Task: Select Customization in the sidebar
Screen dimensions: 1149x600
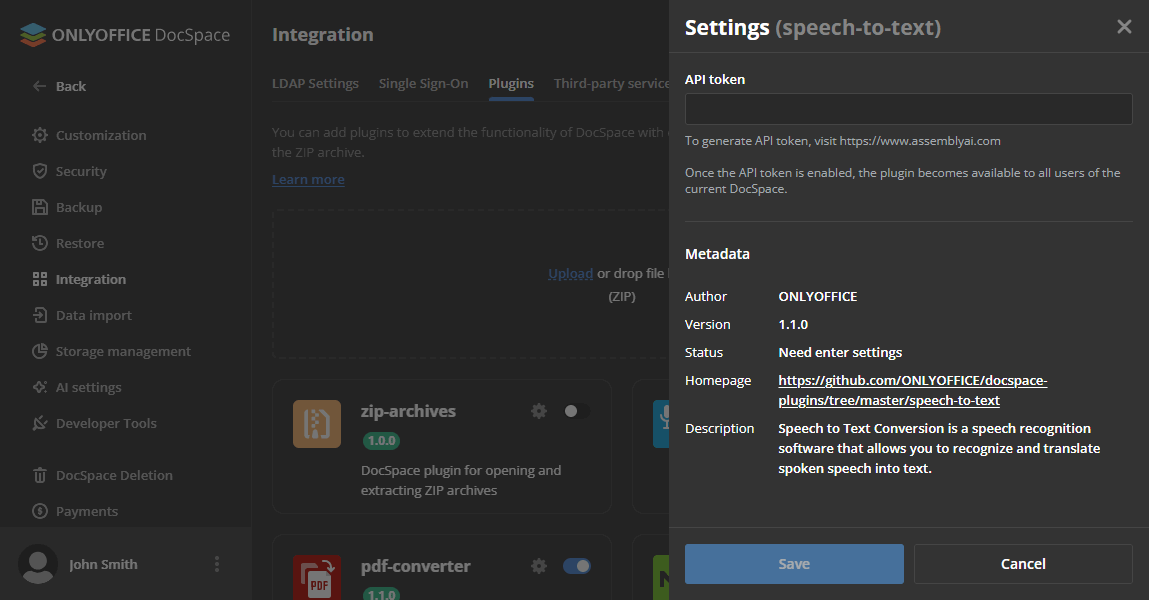Action: tap(100, 135)
